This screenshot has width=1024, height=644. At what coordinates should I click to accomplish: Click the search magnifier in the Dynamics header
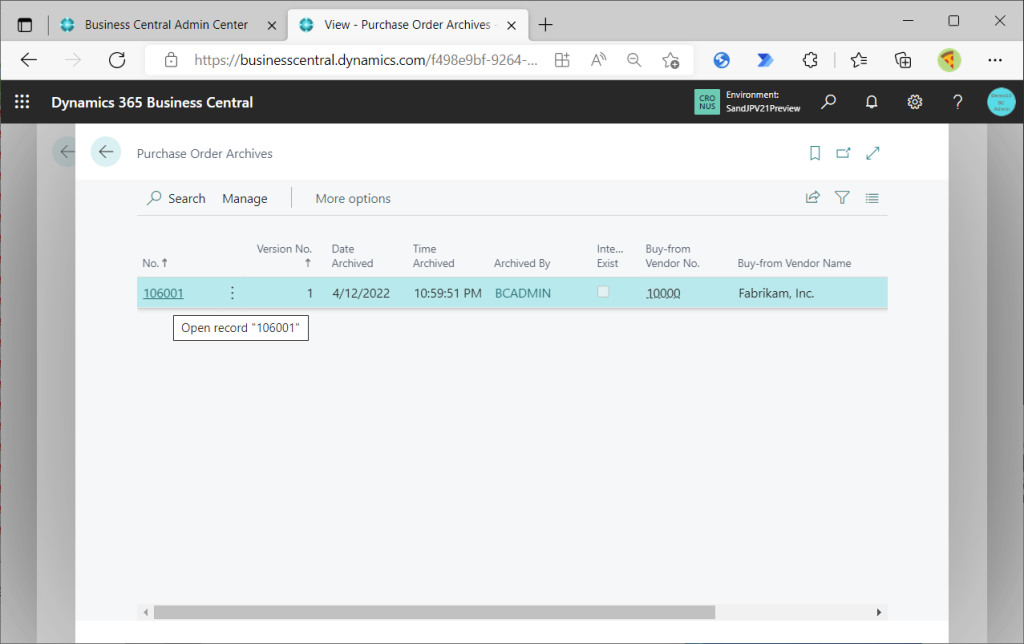829,102
